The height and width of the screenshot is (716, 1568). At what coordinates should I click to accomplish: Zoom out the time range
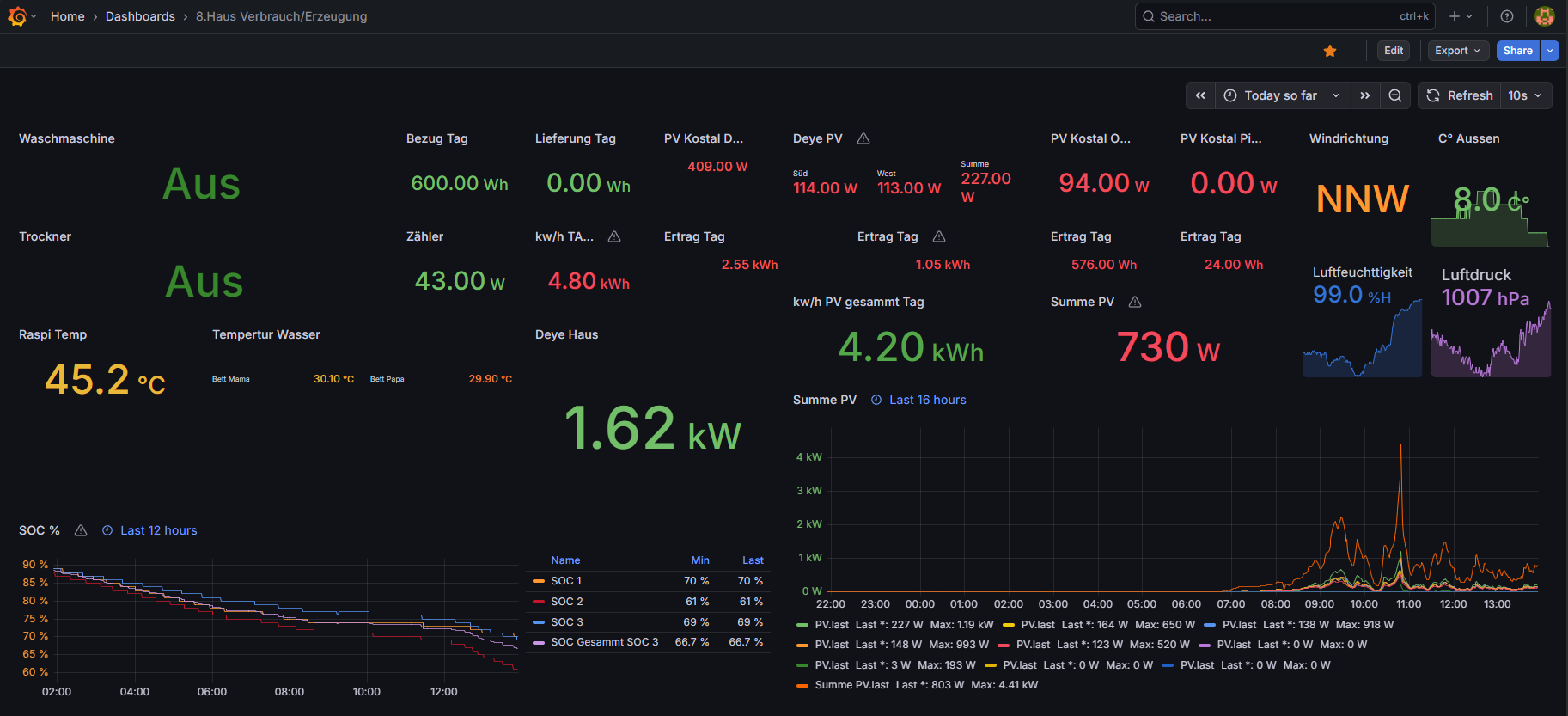1395,95
